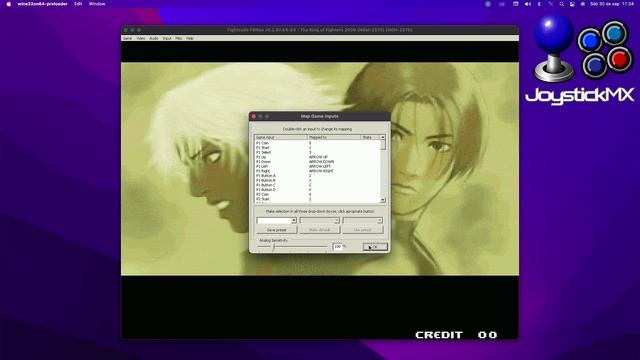Click the ARROW DOWN mapping cell

coord(321,162)
